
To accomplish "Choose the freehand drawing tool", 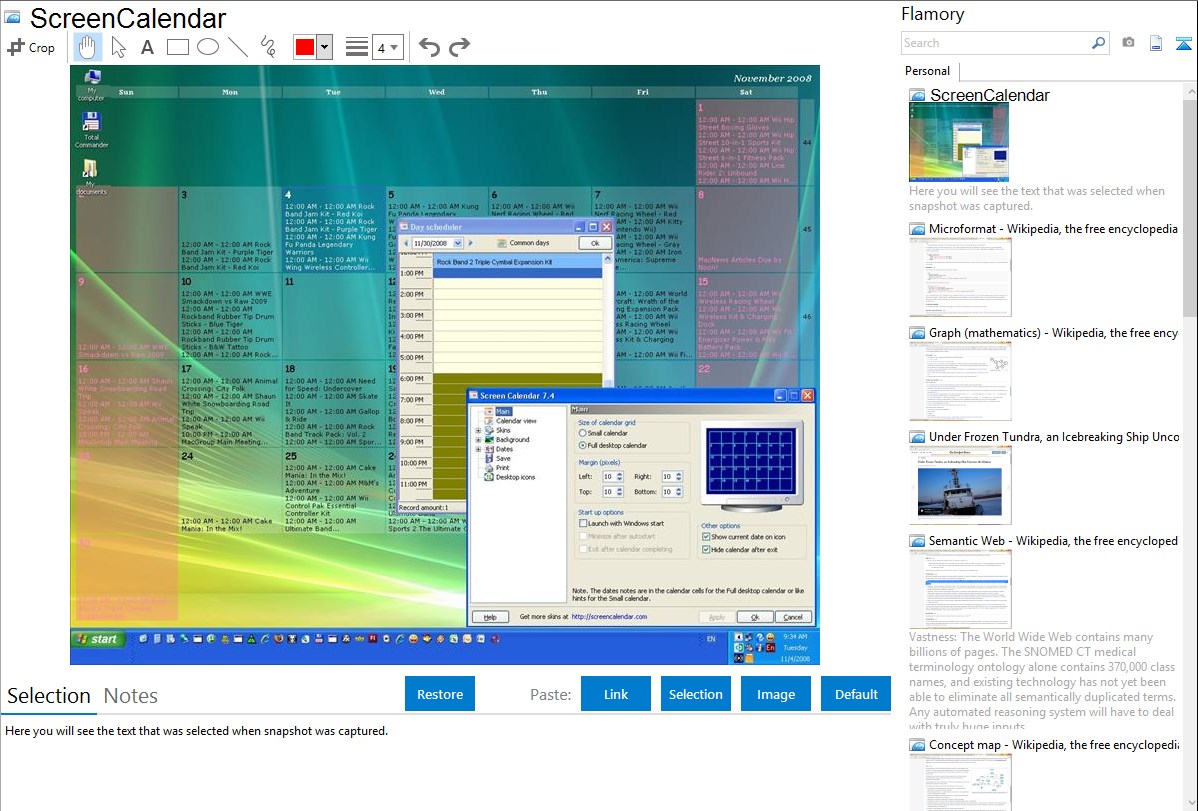I will pos(267,47).
